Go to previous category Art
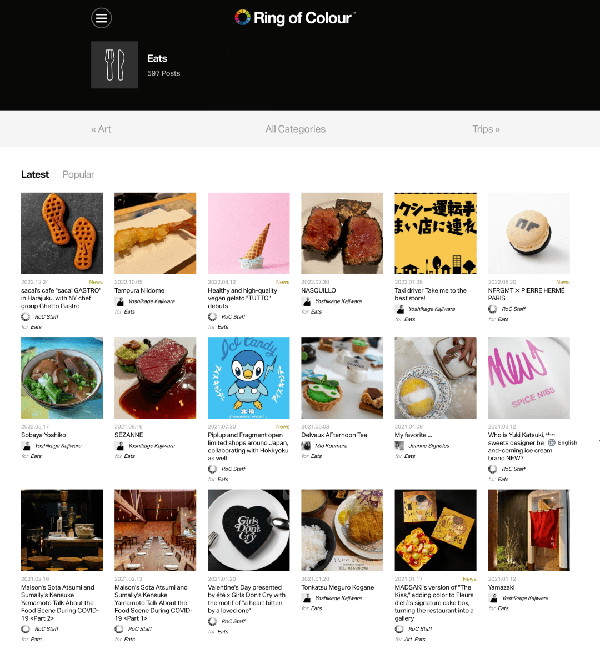Screen dimensions: 600x649 (x=101, y=129)
